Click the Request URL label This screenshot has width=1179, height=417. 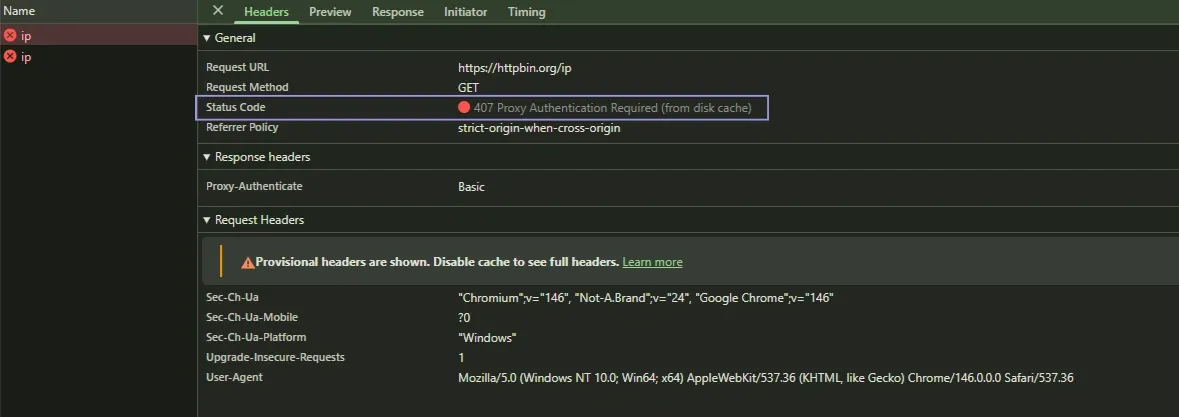point(238,67)
